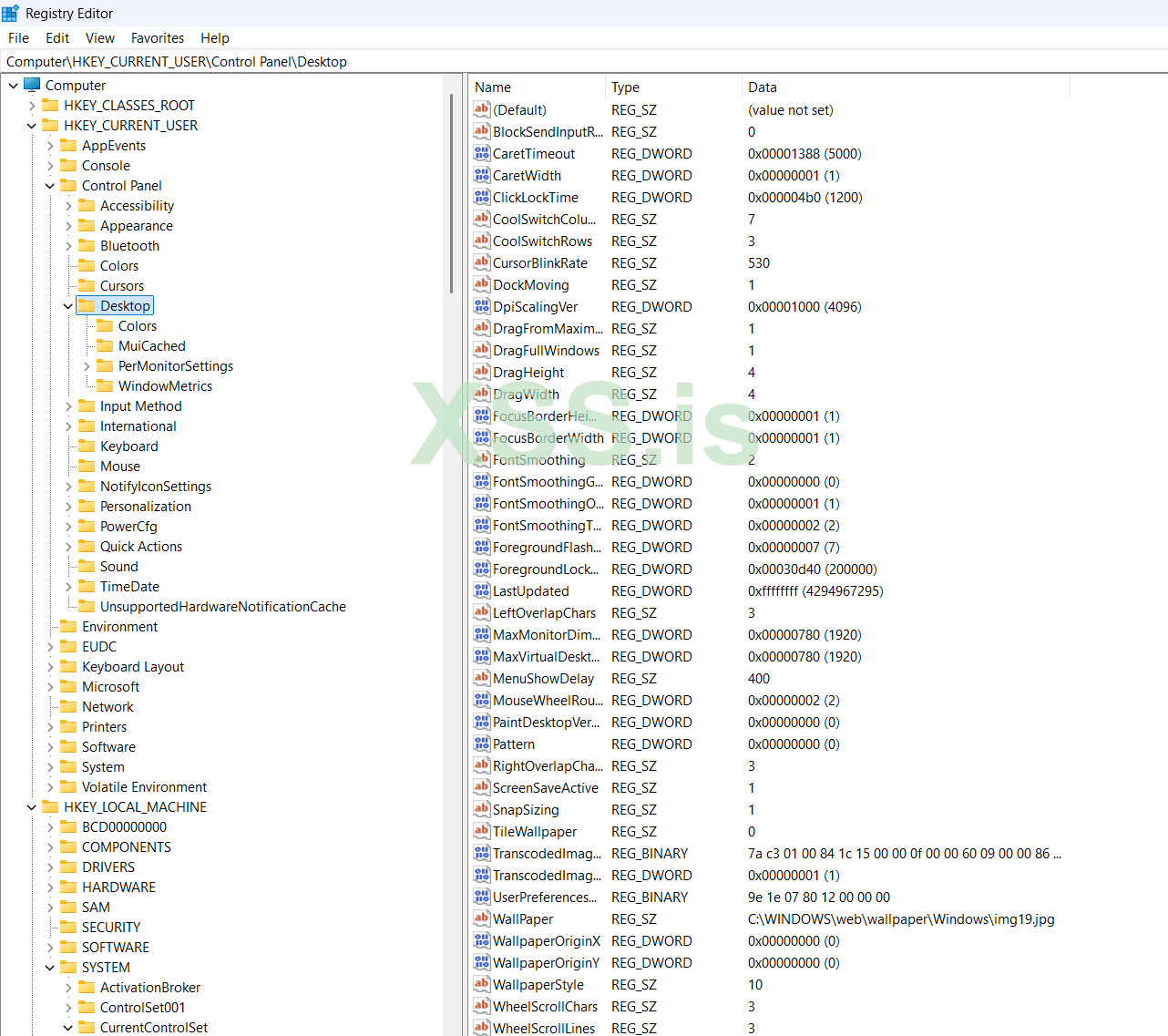Click the WindowMetrics folder icon
This screenshot has width=1168, height=1036.
(103, 385)
